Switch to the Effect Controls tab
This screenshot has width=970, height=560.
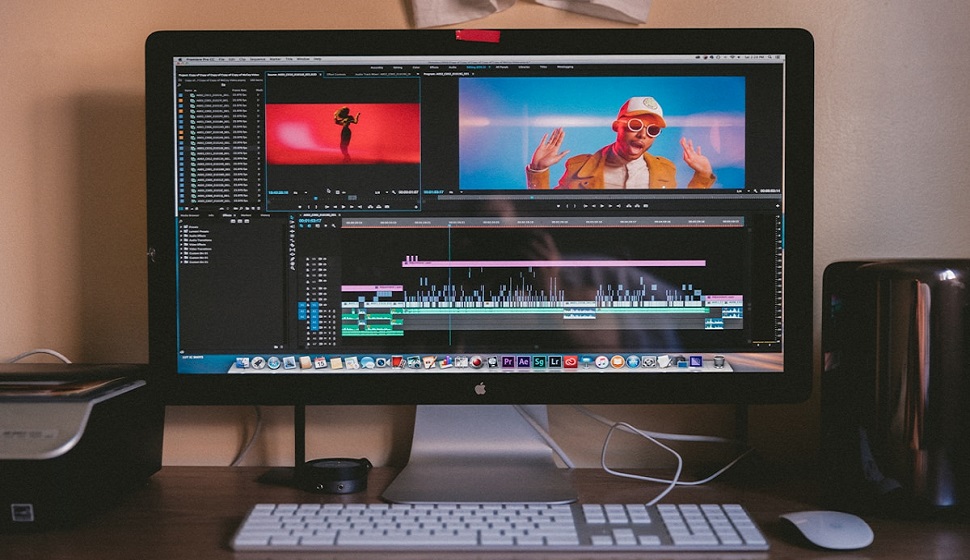pos(337,74)
